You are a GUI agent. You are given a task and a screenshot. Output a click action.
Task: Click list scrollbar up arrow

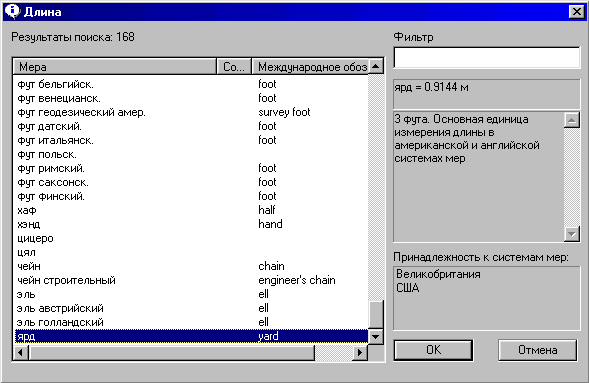(376, 66)
